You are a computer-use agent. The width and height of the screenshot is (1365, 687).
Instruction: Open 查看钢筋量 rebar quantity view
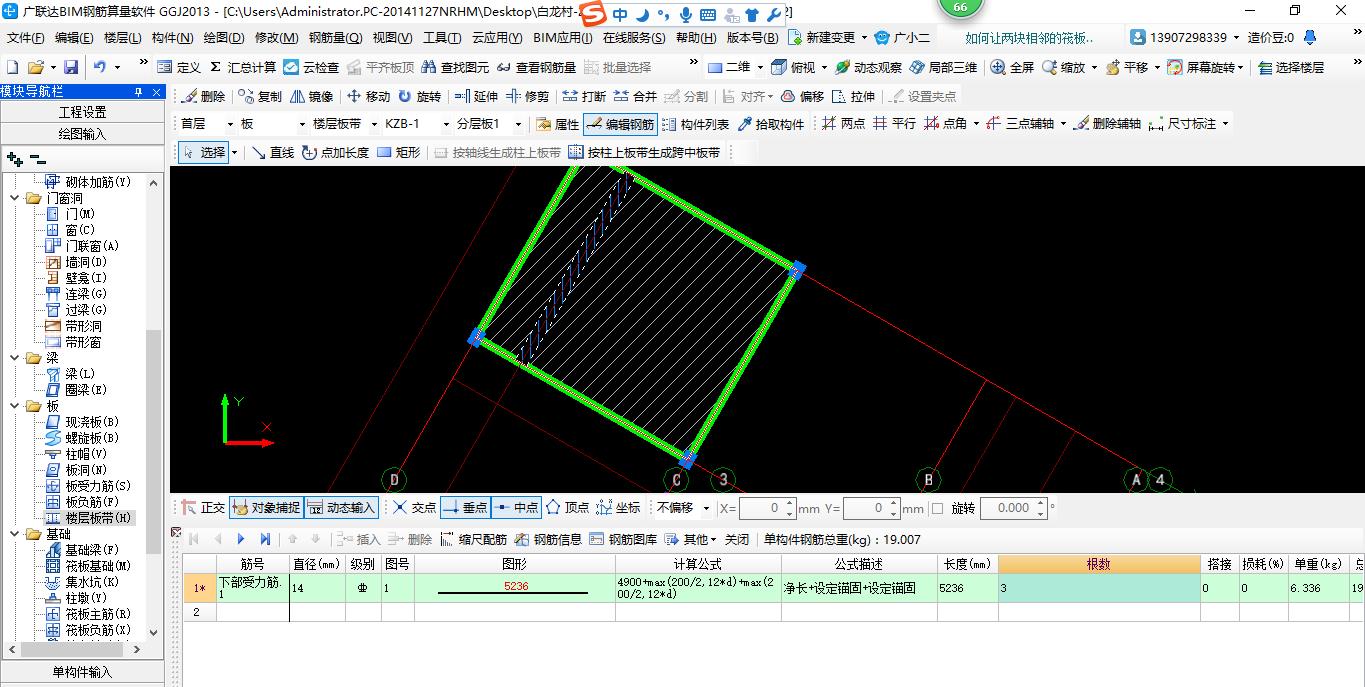pos(537,67)
